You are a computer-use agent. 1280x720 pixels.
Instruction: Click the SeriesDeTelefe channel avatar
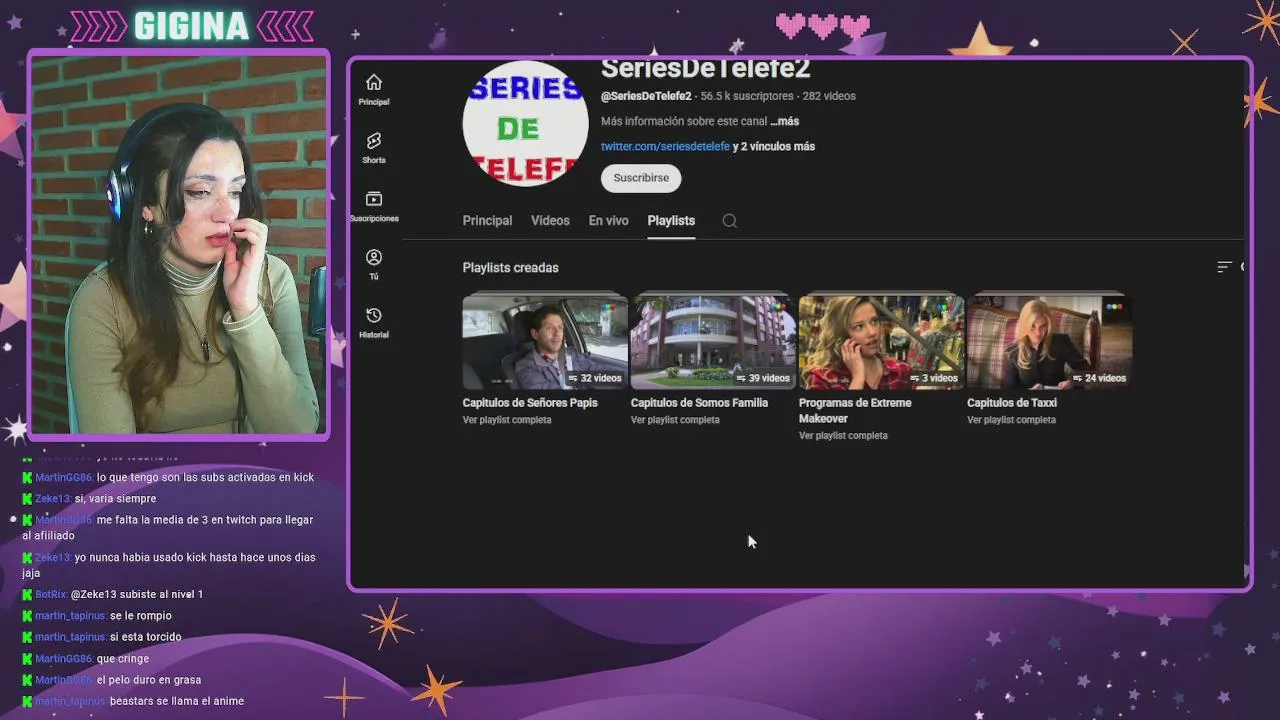pos(525,123)
